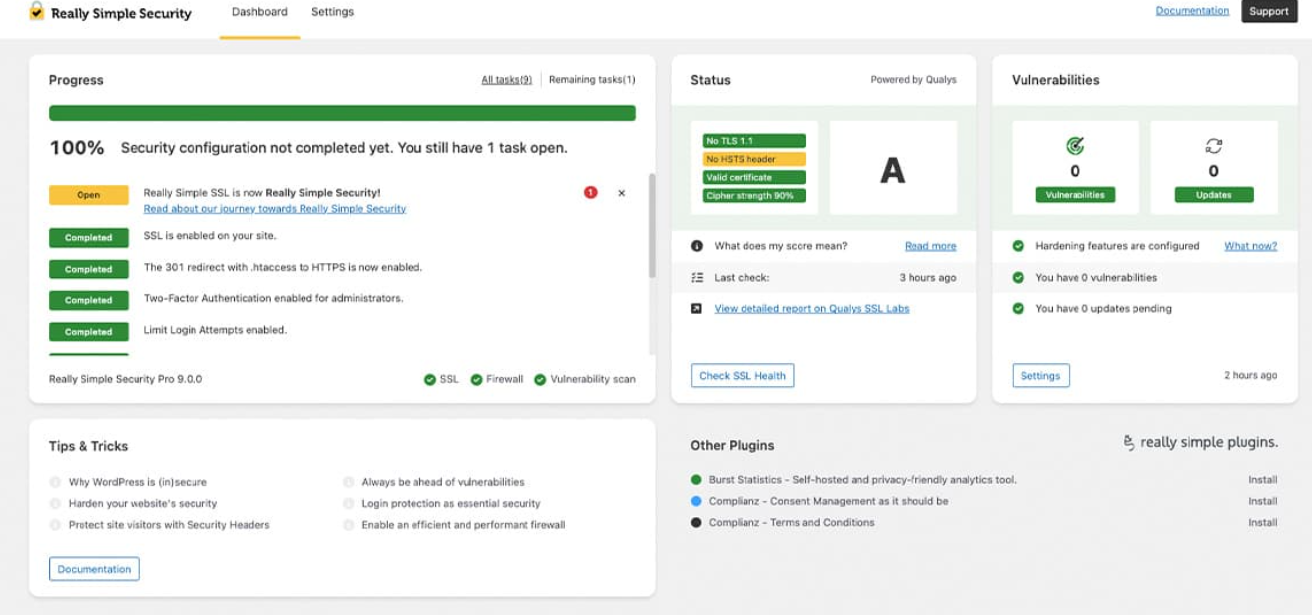The width and height of the screenshot is (1312, 615).
Task: Click the Progress task list scrollbar
Action: click(652, 225)
